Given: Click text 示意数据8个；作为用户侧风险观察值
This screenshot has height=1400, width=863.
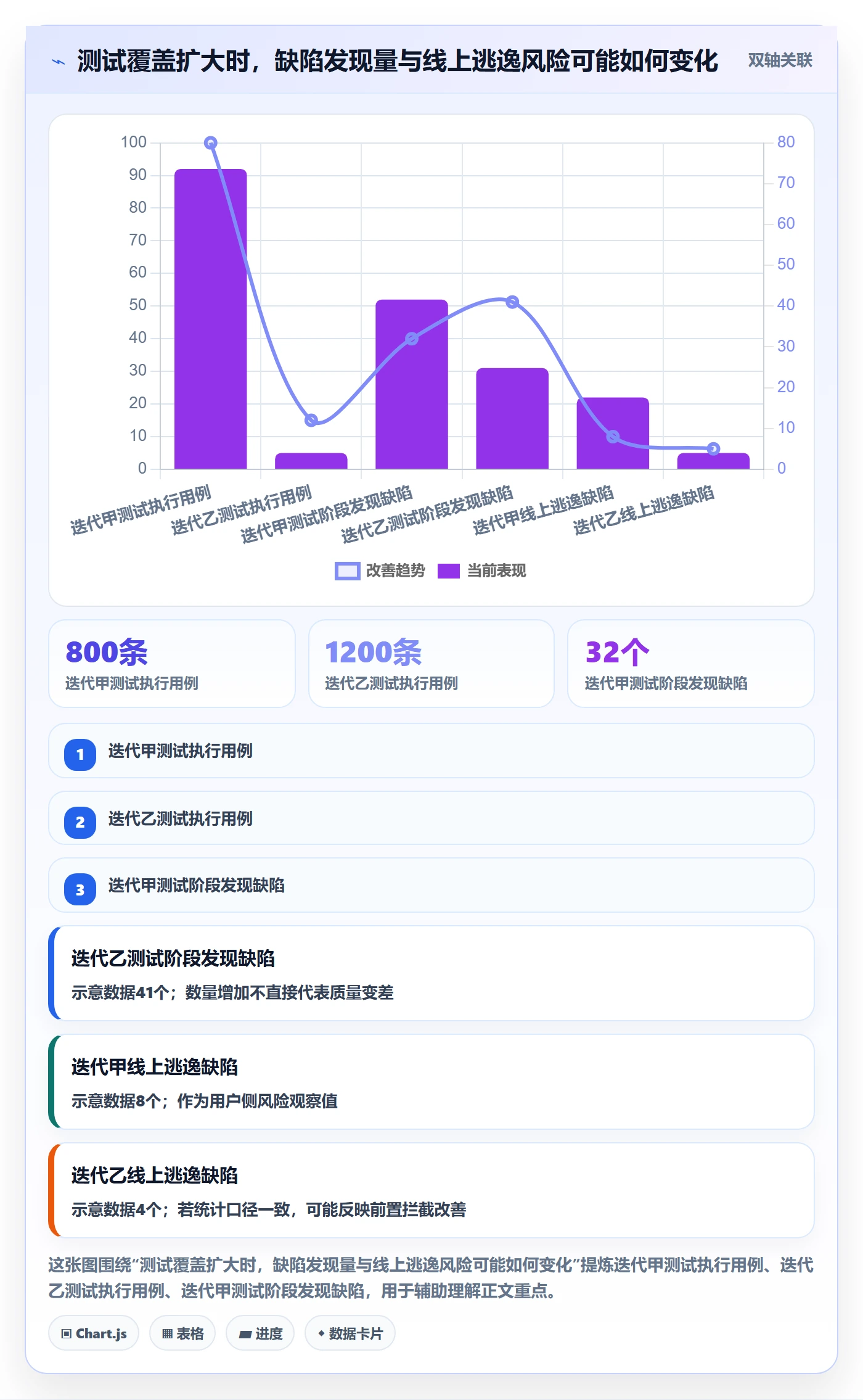Looking at the screenshot, I should tap(205, 1101).
